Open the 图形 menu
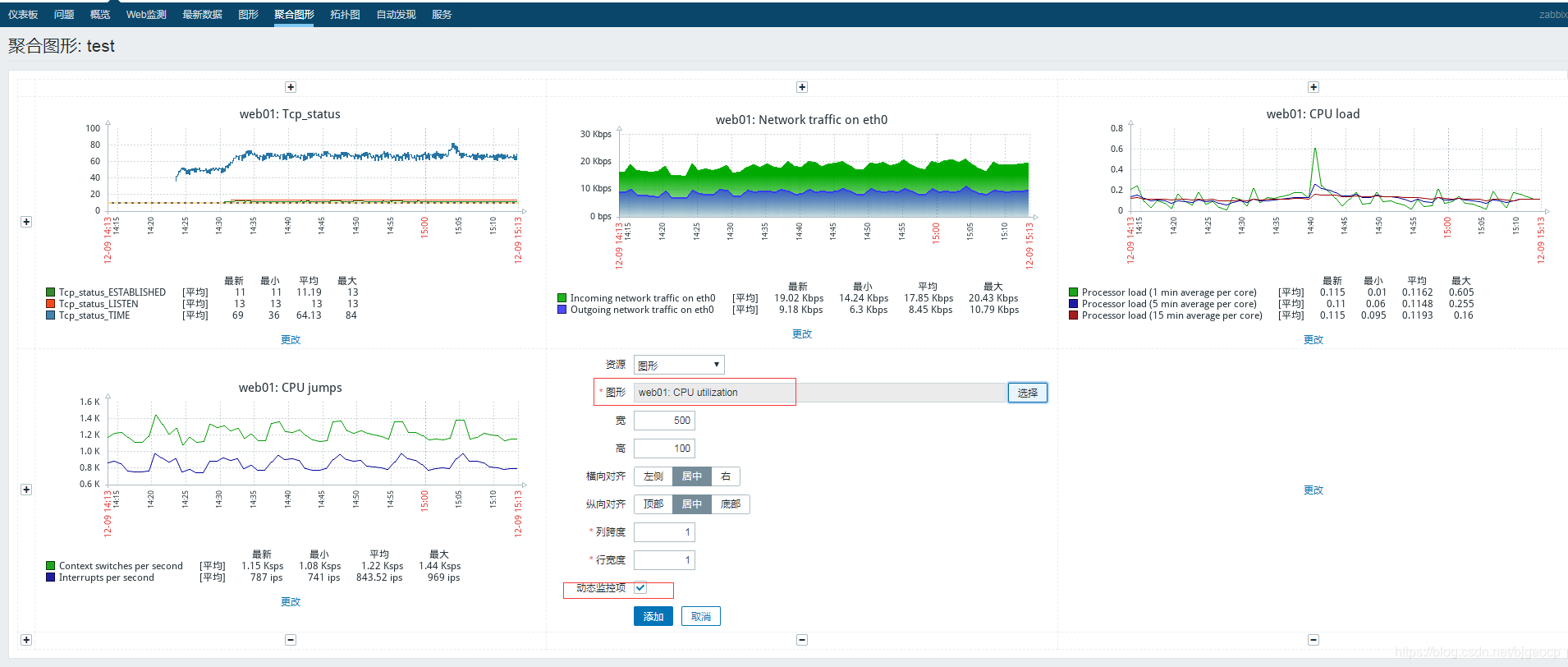Image resolution: width=1568 pixels, height=667 pixels. (x=248, y=15)
